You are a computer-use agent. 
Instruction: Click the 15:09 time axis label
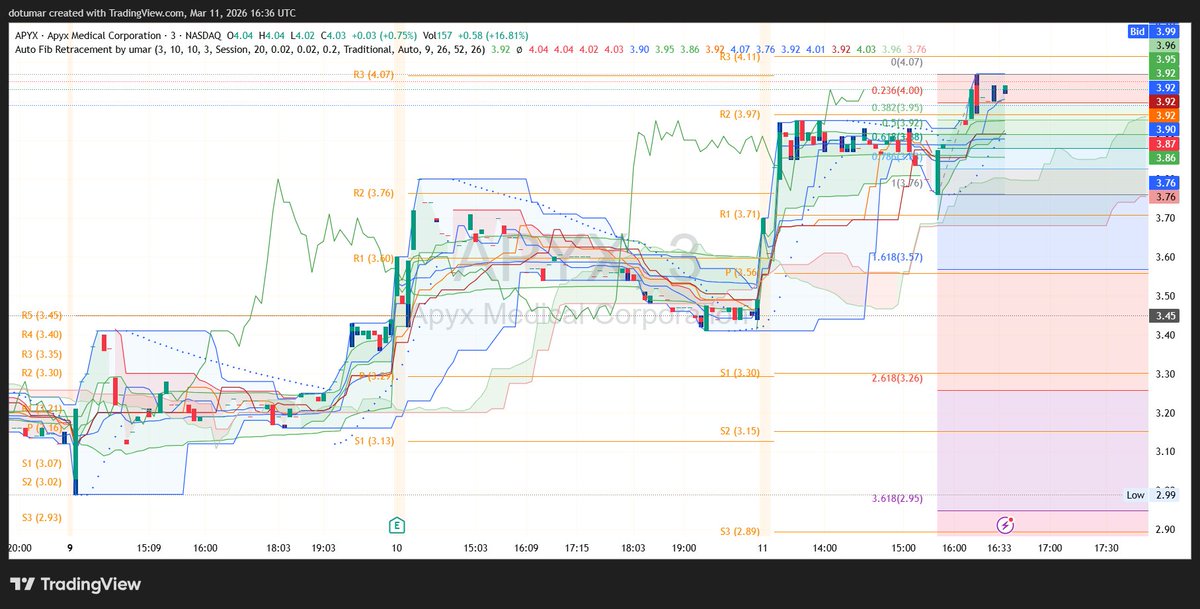148,548
